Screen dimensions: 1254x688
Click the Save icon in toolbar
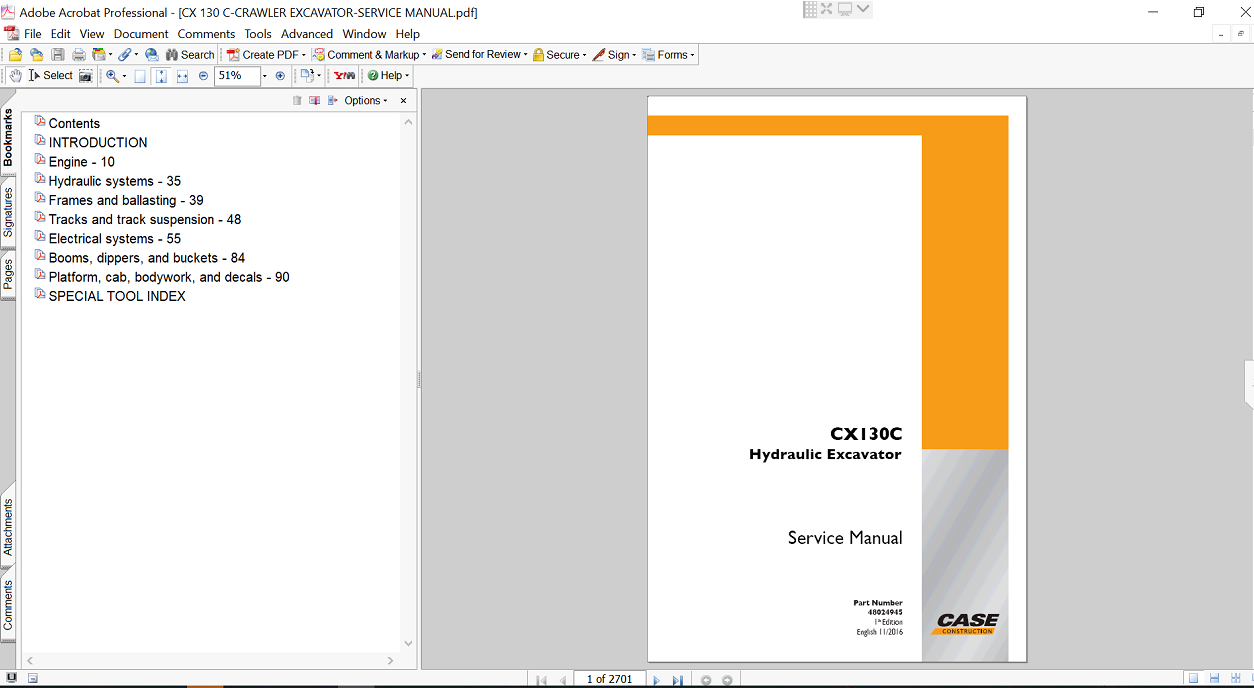tap(58, 55)
